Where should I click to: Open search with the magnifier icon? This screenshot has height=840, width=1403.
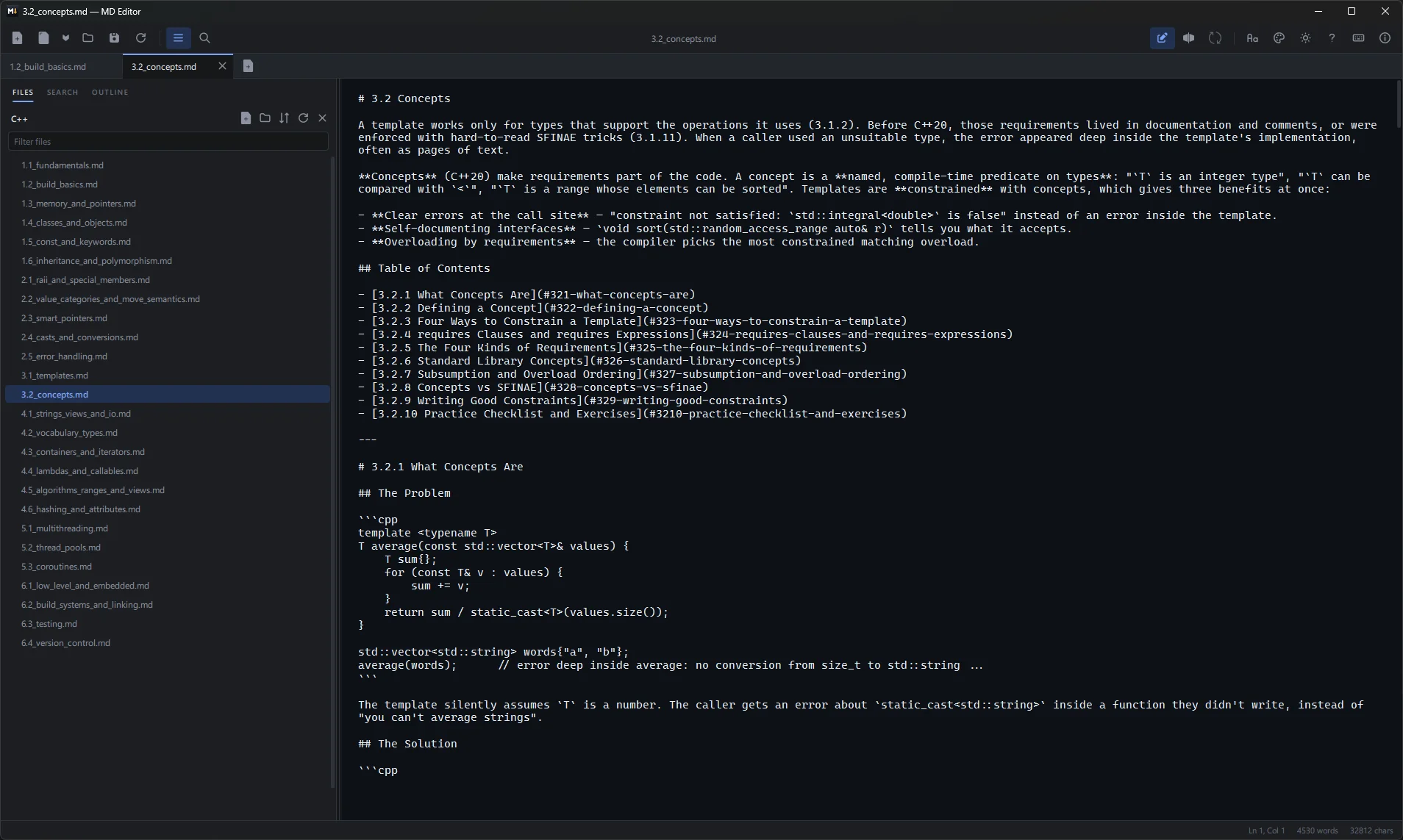(x=204, y=38)
